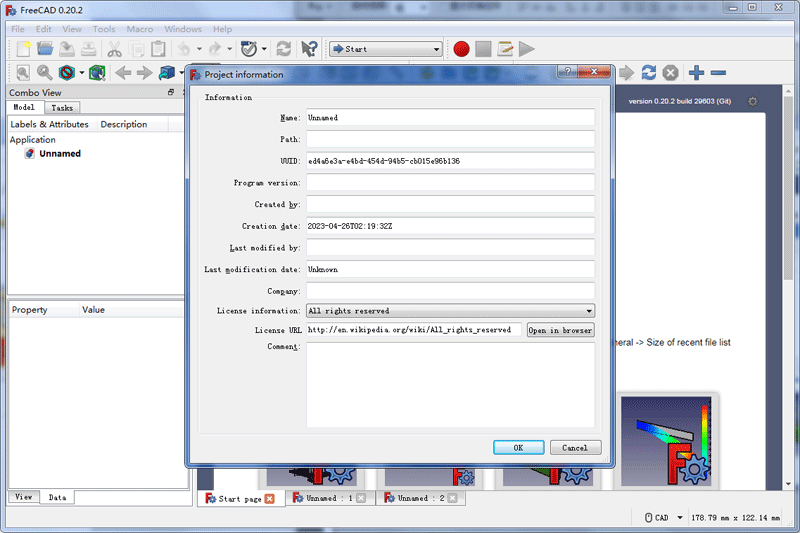800x533 pixels.
Task: Click into the Created by field
Action: [x=450, y=204]
